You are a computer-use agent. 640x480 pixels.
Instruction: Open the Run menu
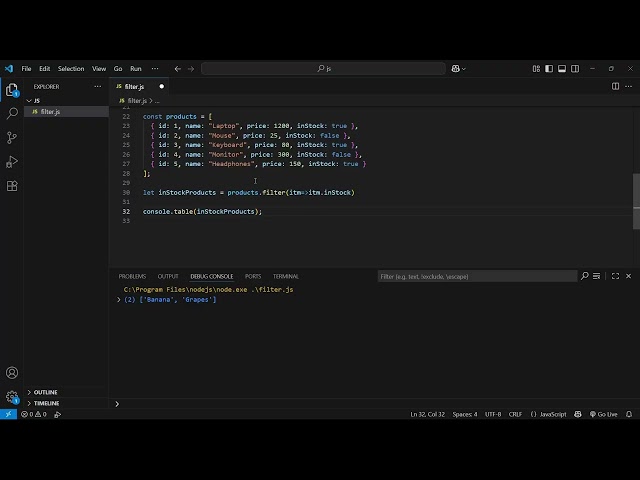136,69
